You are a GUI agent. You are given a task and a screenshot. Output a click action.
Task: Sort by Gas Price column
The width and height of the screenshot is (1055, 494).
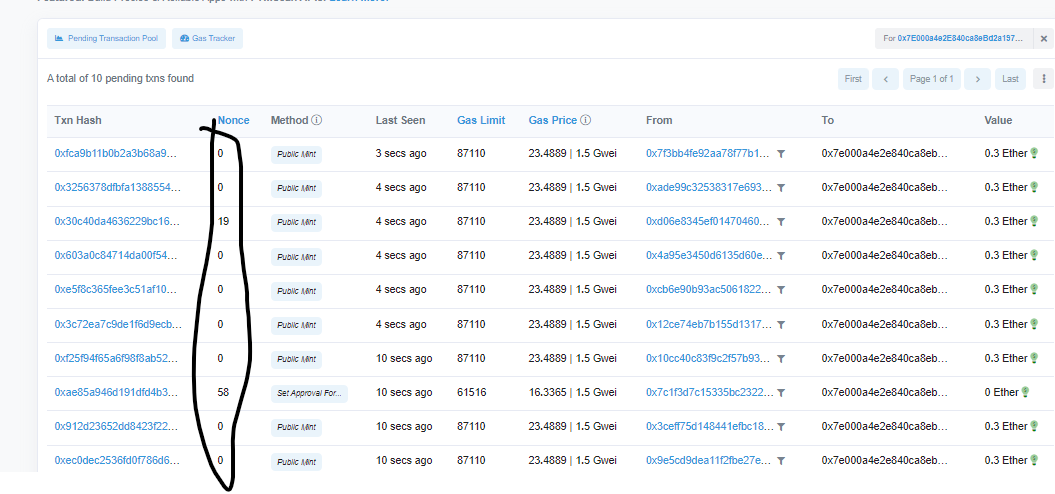553,120
